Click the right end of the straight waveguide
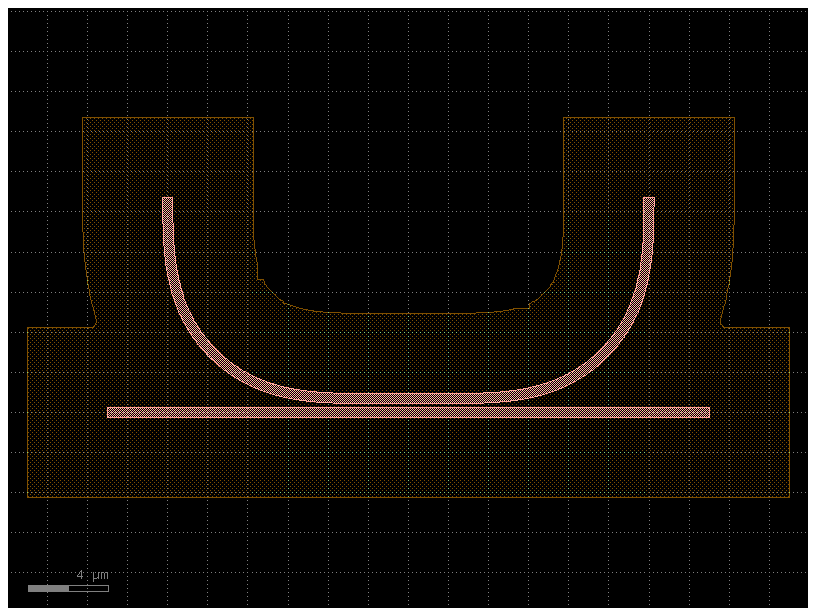The image size is (816, 616). [x=706, y=412]
